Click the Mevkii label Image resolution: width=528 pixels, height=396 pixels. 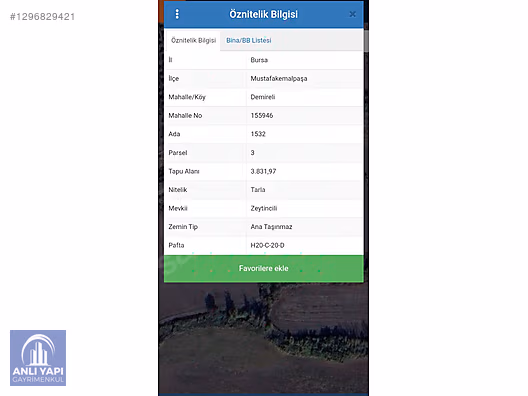178,208
